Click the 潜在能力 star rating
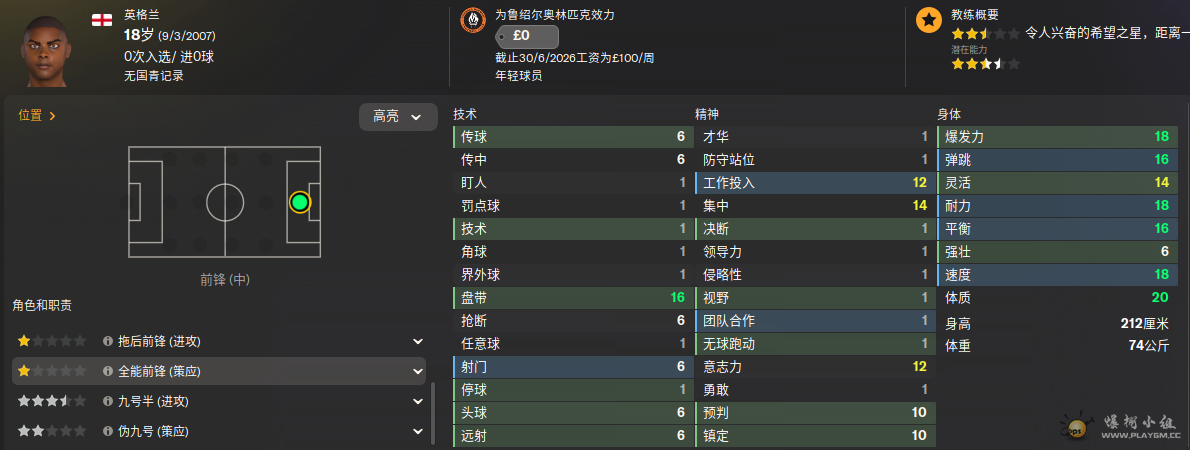Screen dimensions: 1190x450 click(985, 64)
